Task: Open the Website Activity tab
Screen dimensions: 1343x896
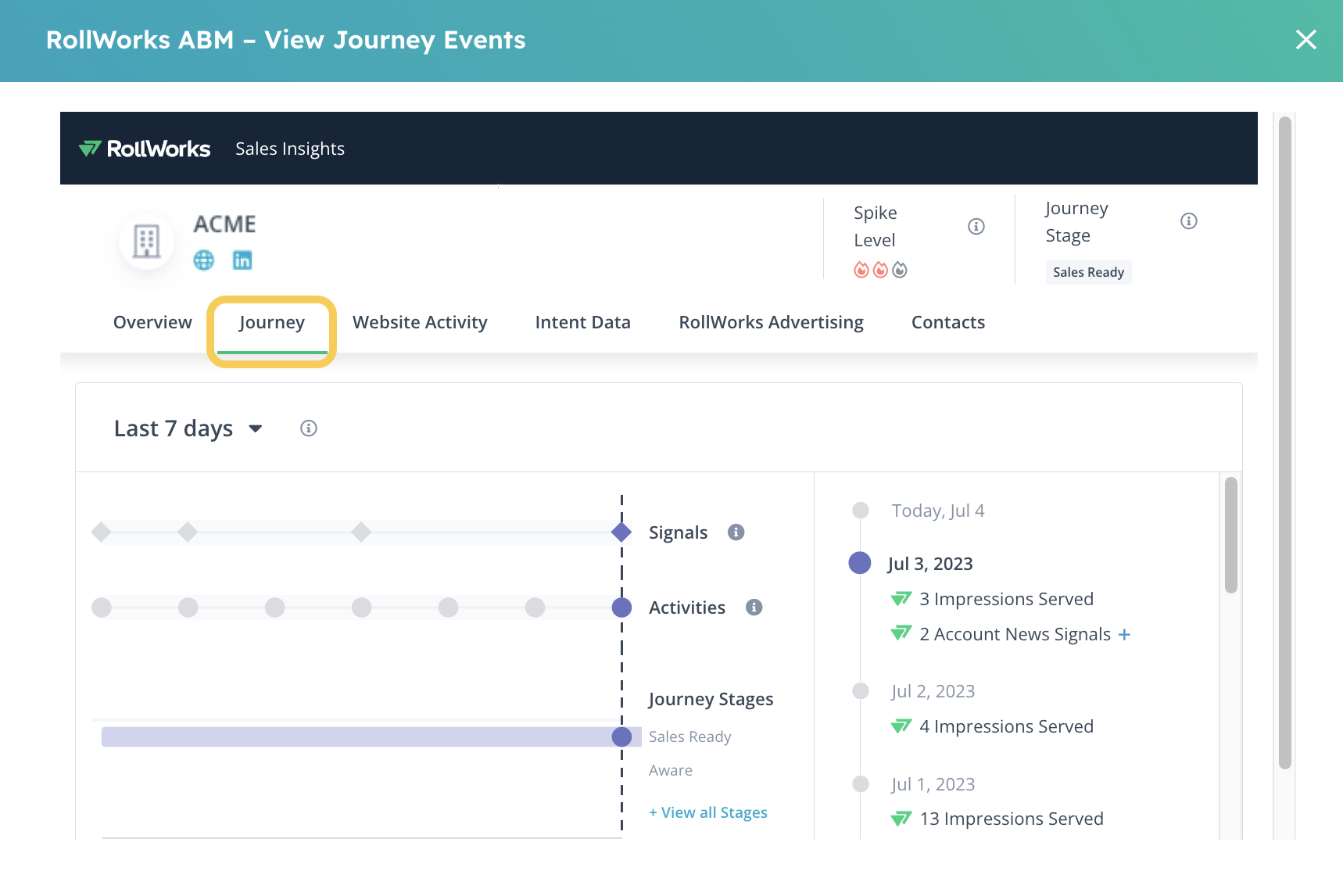Action: point(420,322)
